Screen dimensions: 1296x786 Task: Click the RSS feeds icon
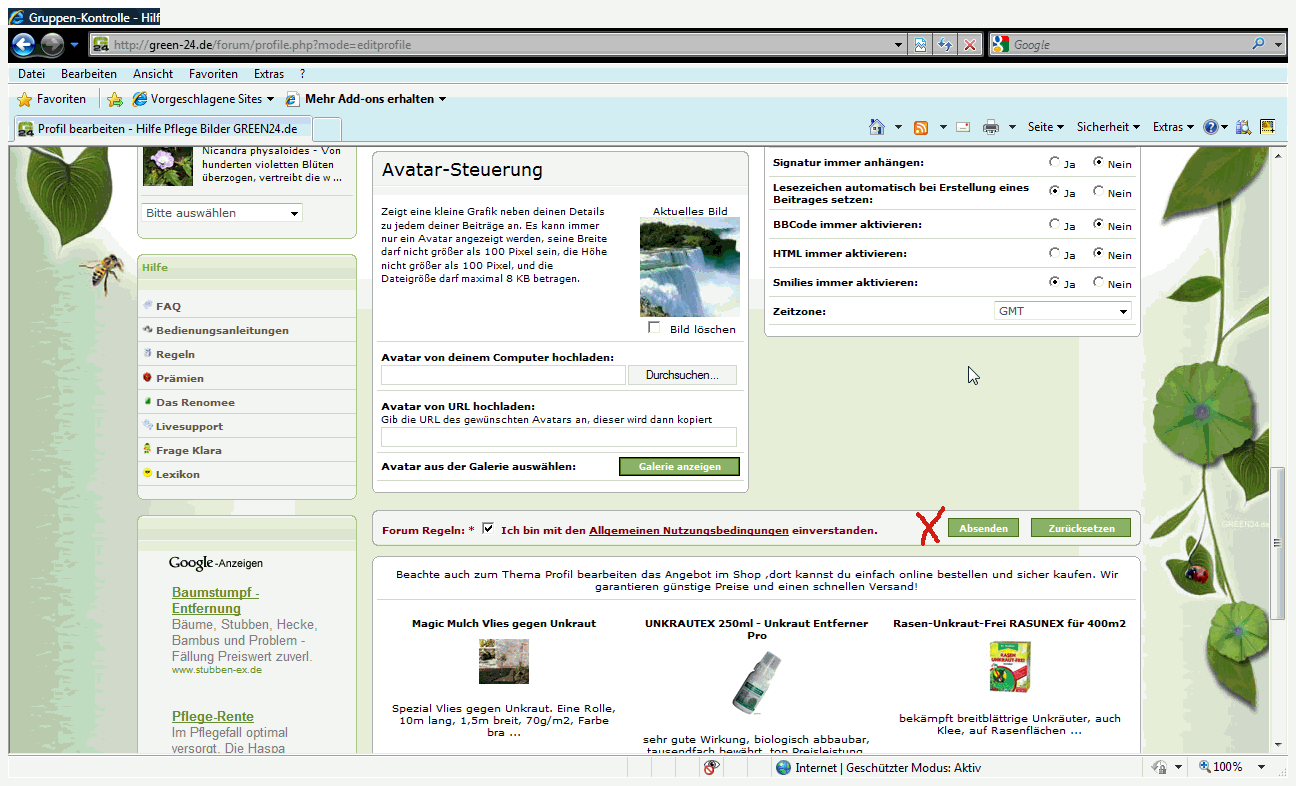(x=921, y=127)
